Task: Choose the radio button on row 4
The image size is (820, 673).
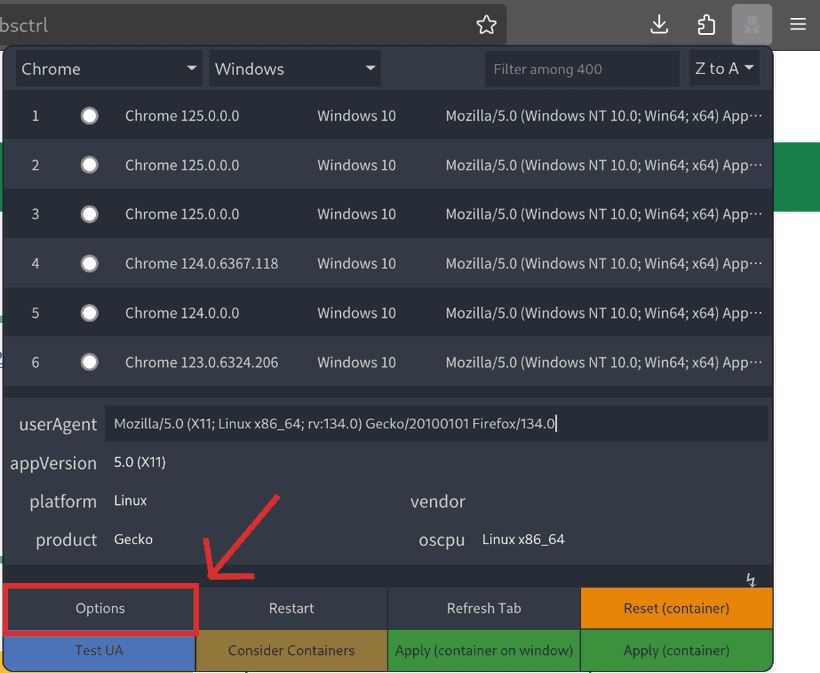Action: coord(89,263)
